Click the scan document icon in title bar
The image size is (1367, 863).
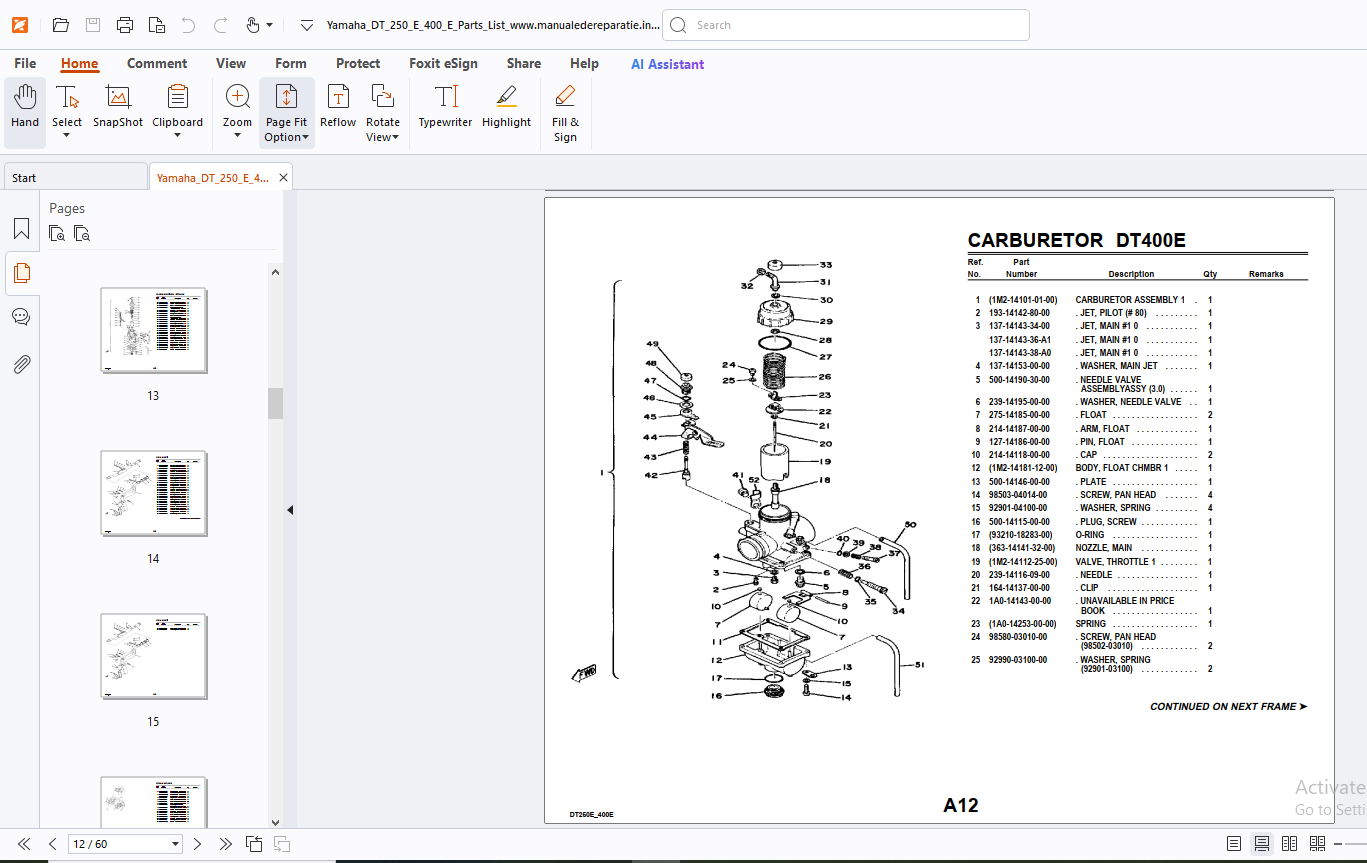pyautogui.click(x=157, y=25)
